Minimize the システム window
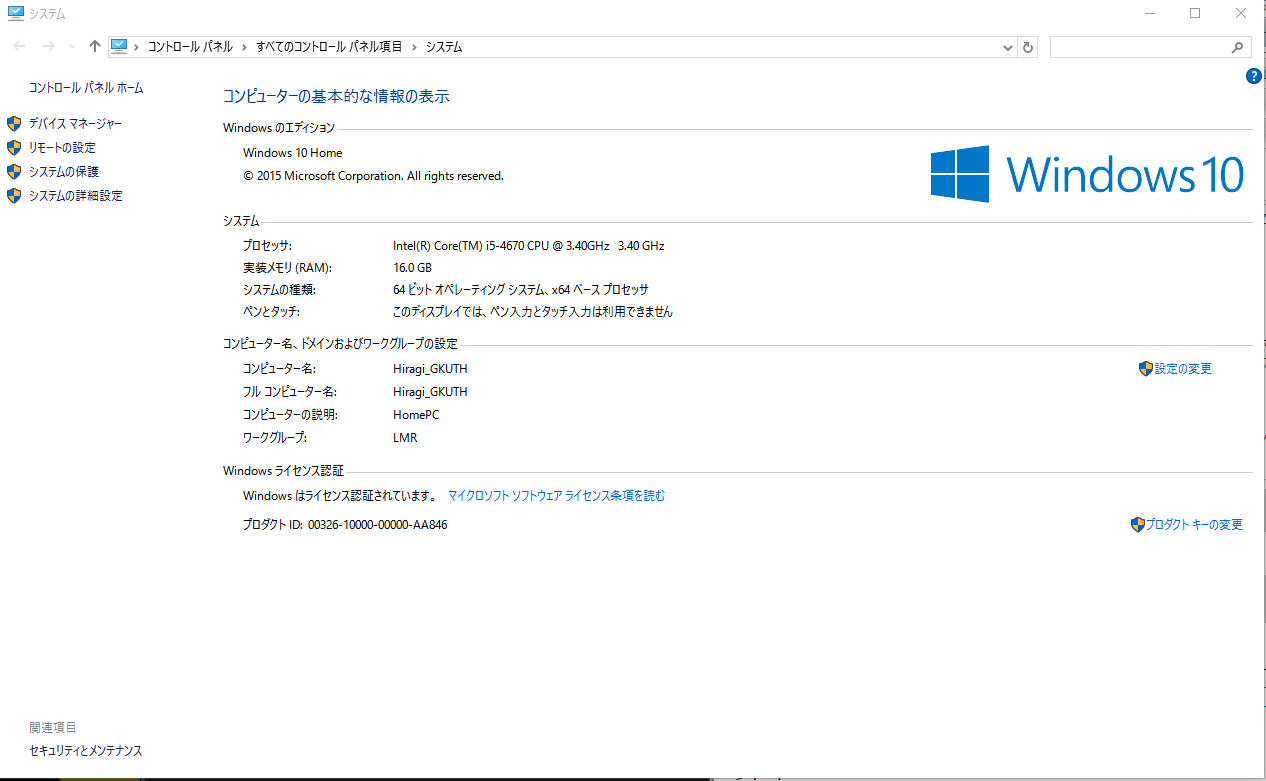Viewport: 1266px width, 781px height. pyautogui.click(x=1150, y=13)
